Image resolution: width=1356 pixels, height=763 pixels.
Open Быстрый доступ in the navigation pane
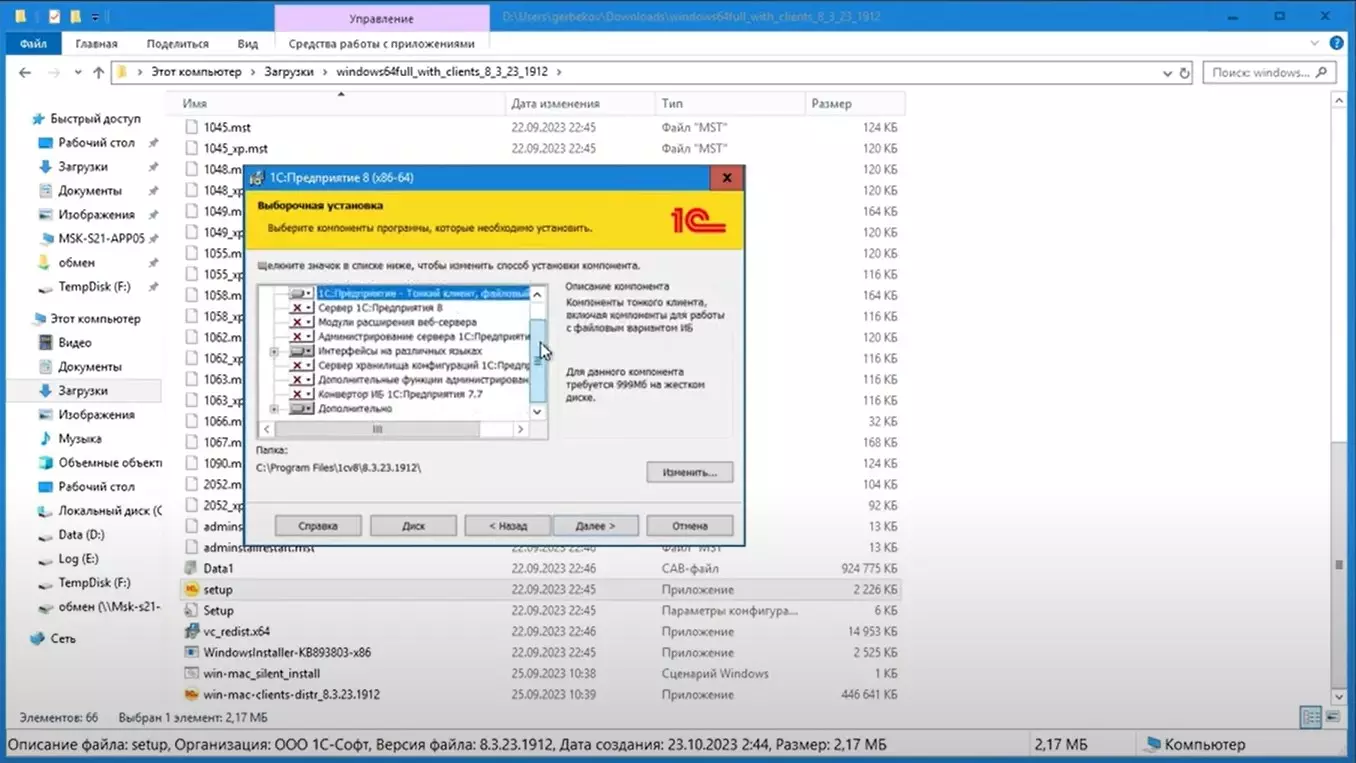point(96,119)
